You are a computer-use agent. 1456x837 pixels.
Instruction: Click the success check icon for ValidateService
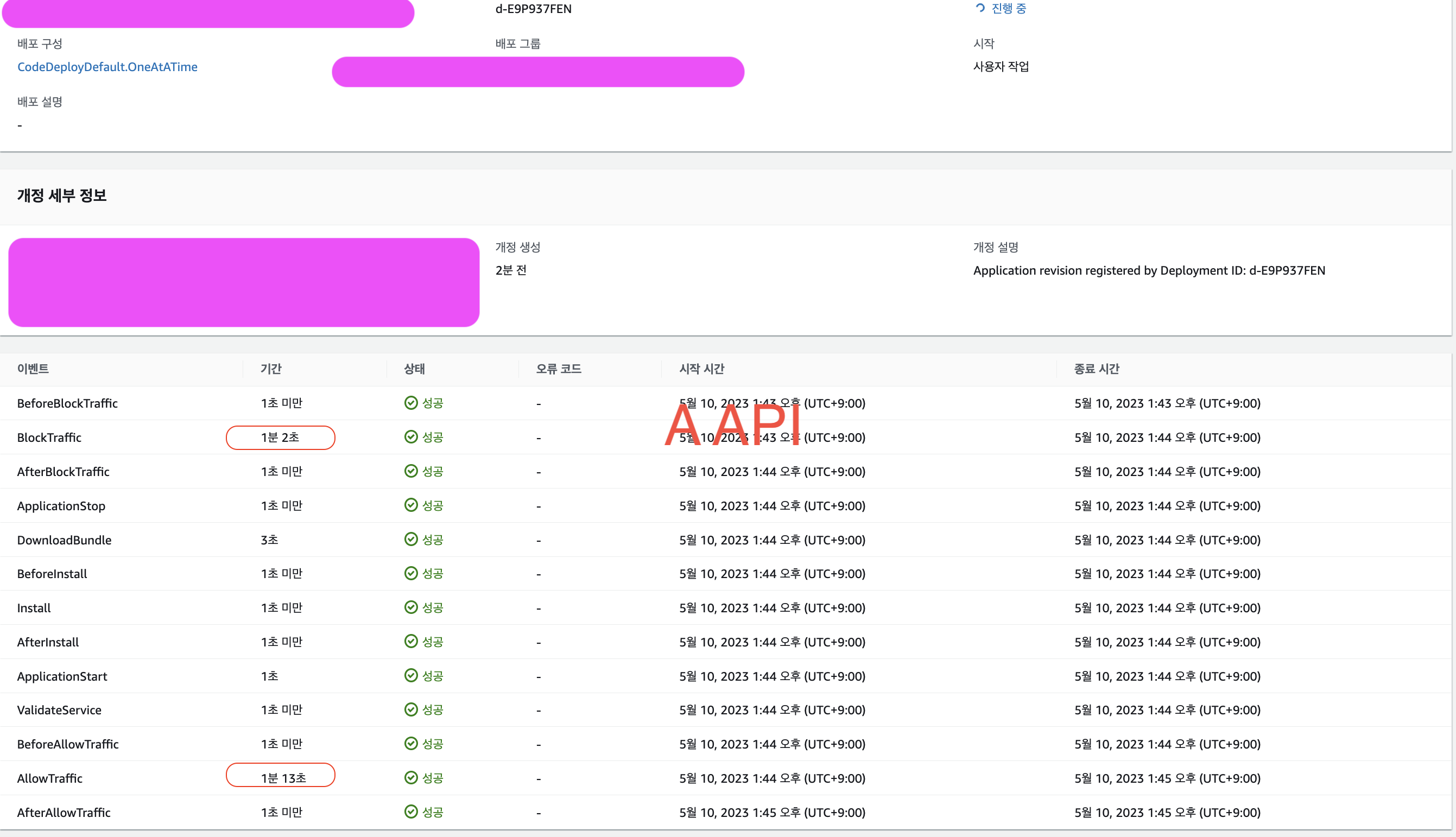pyautogui.click(x=410, y=710)
